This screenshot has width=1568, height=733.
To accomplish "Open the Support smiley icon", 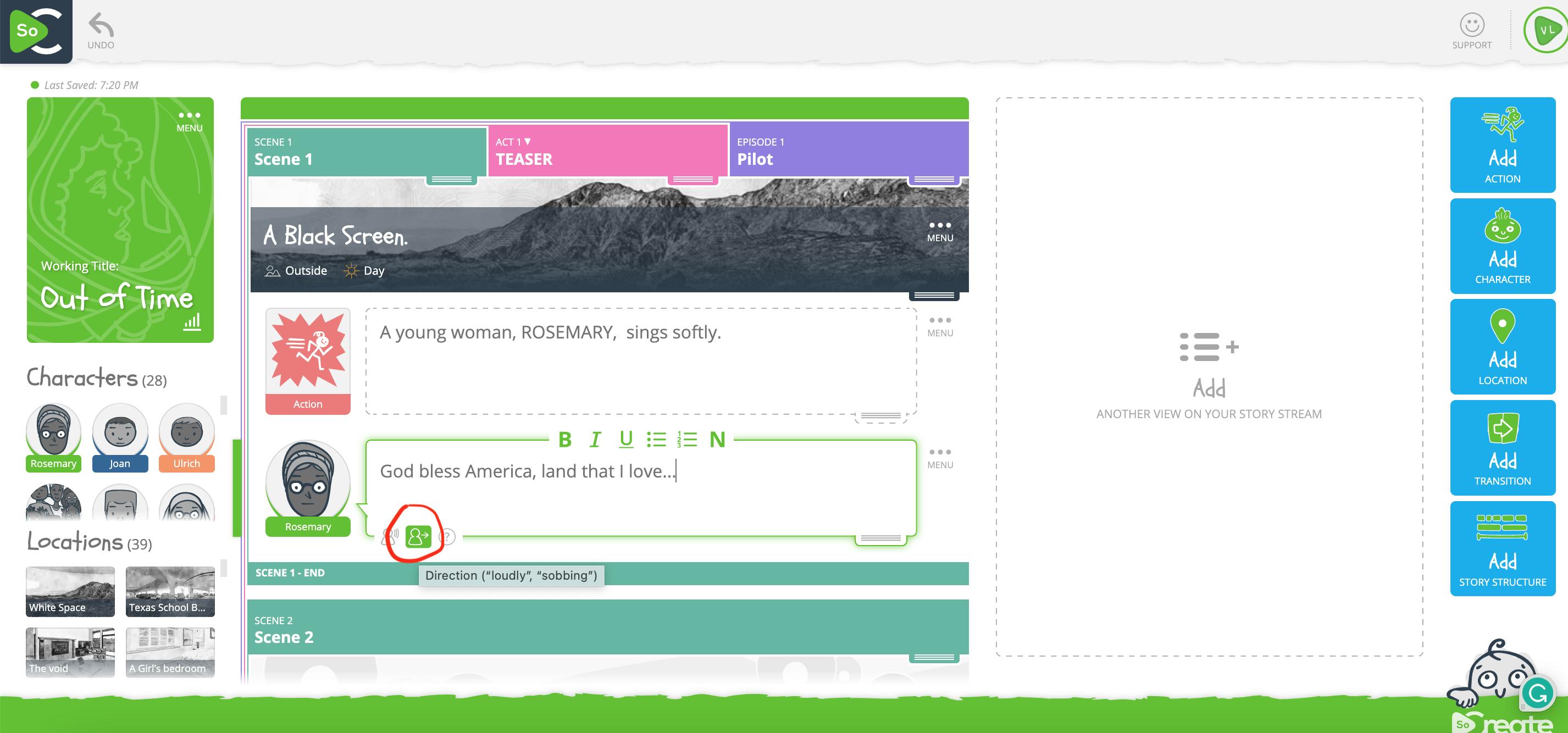I will [x=1471, y=26].
